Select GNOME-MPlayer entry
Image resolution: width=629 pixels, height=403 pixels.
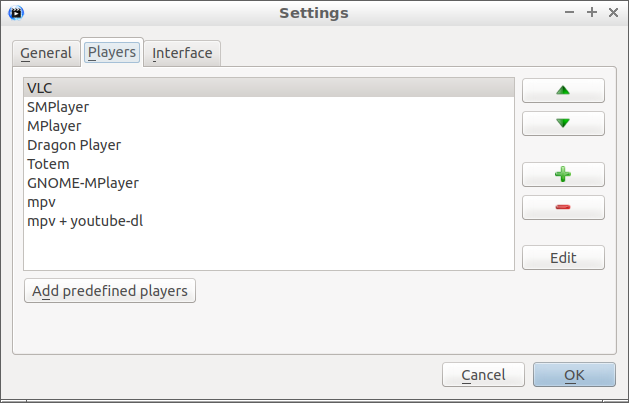click(x=269, y=183)
